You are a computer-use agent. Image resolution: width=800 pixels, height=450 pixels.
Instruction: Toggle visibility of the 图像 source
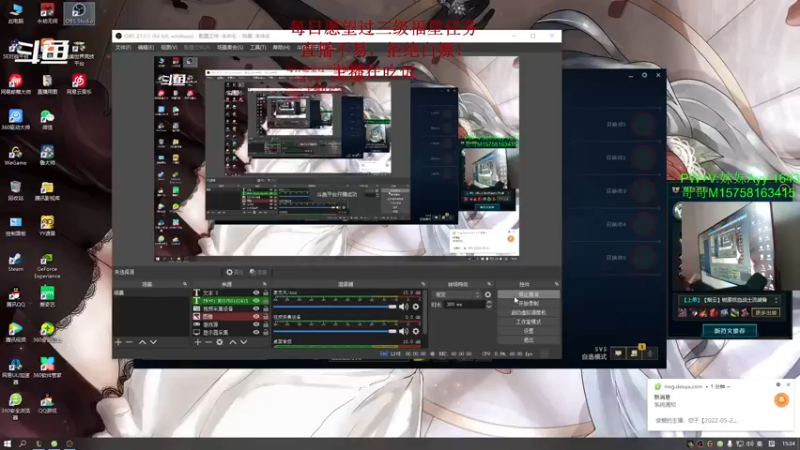coord(256,316)
